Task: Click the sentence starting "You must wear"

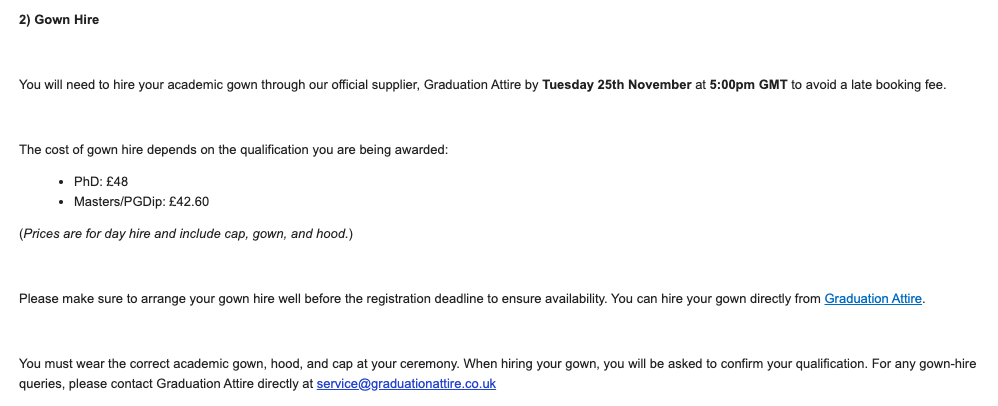Action: coord(200,364)
